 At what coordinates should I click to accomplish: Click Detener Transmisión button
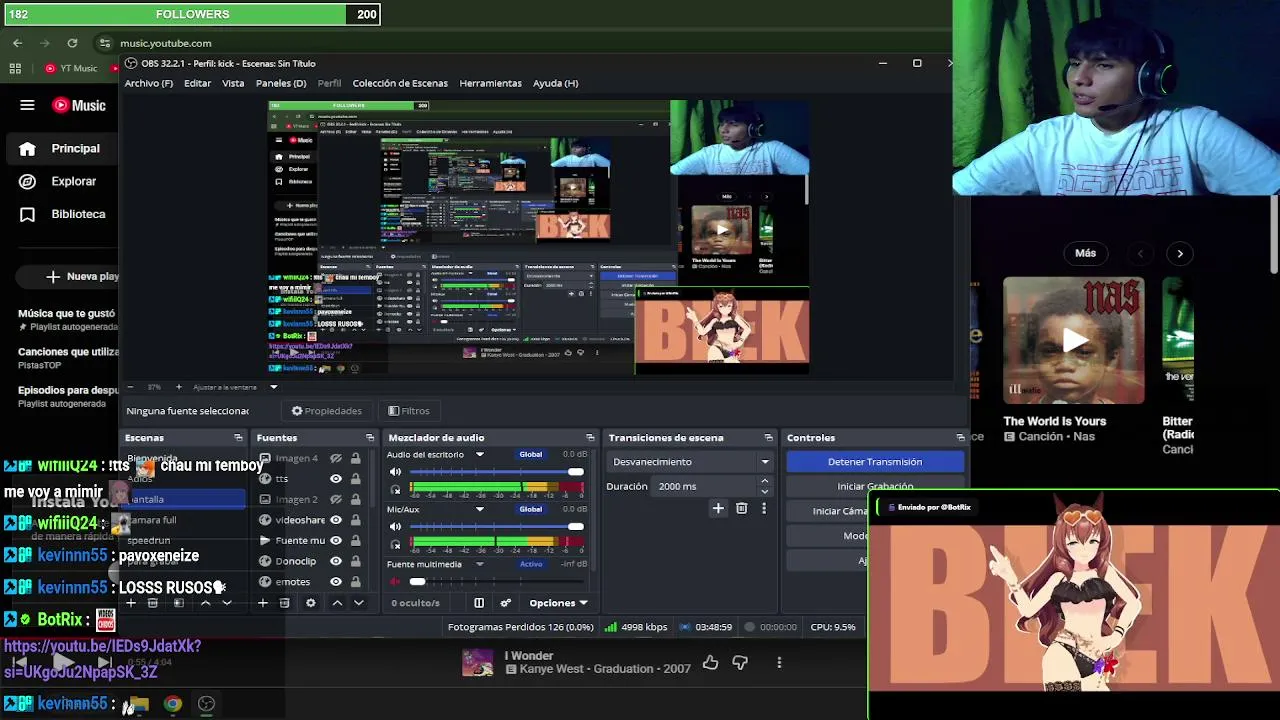coord(875,462)
